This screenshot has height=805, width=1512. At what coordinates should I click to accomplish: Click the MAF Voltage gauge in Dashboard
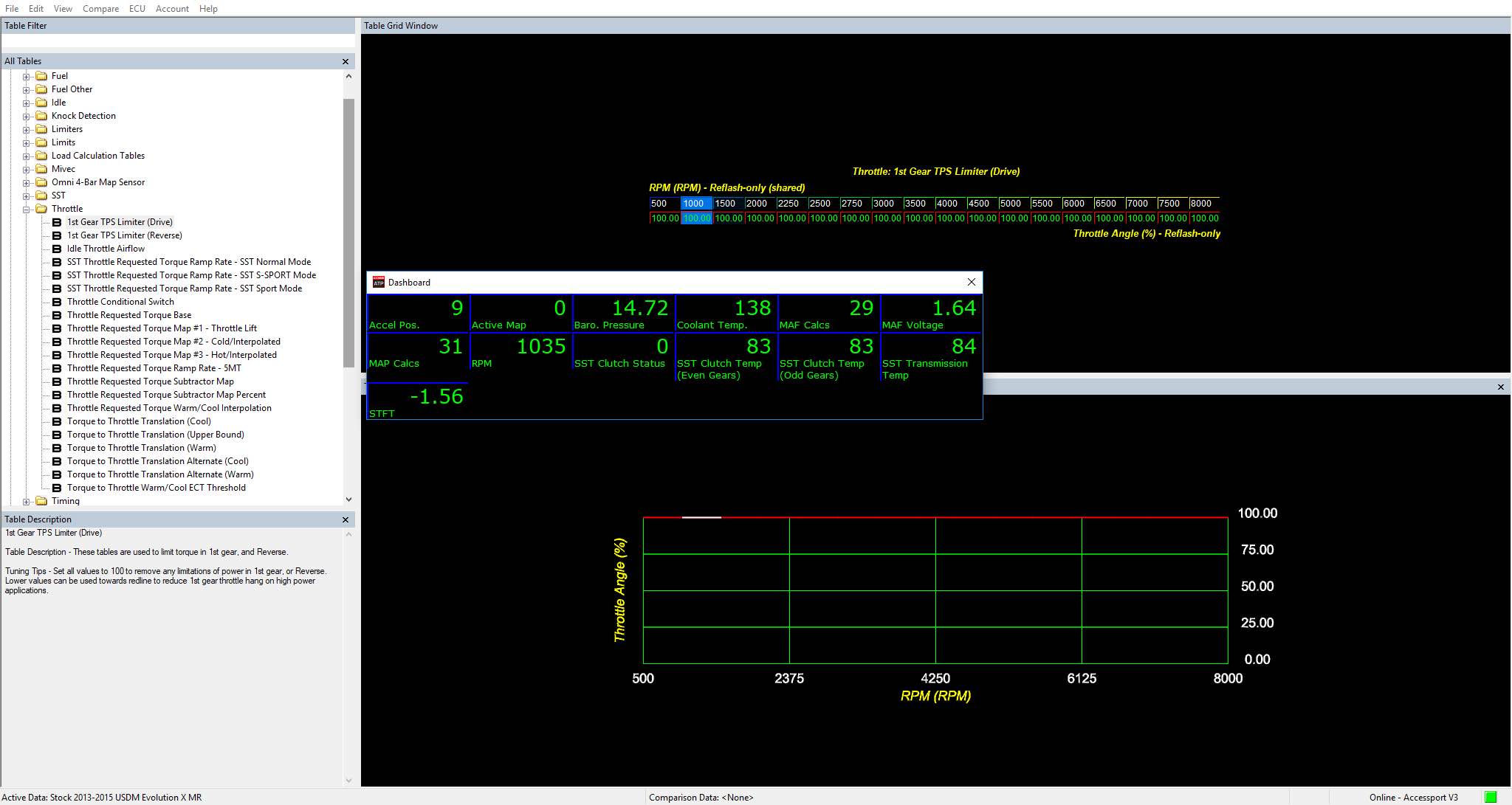coord(931,313)
